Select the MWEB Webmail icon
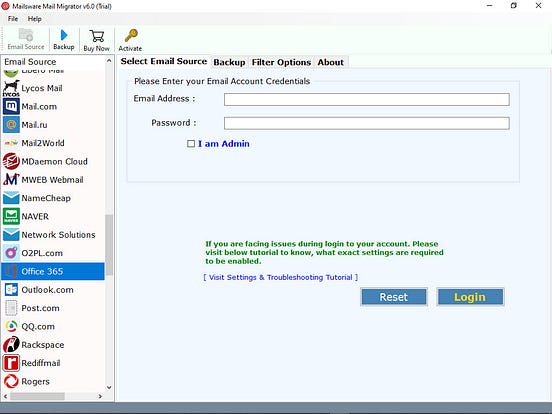This screenshot has height=414, width=552. pos(11,180)
